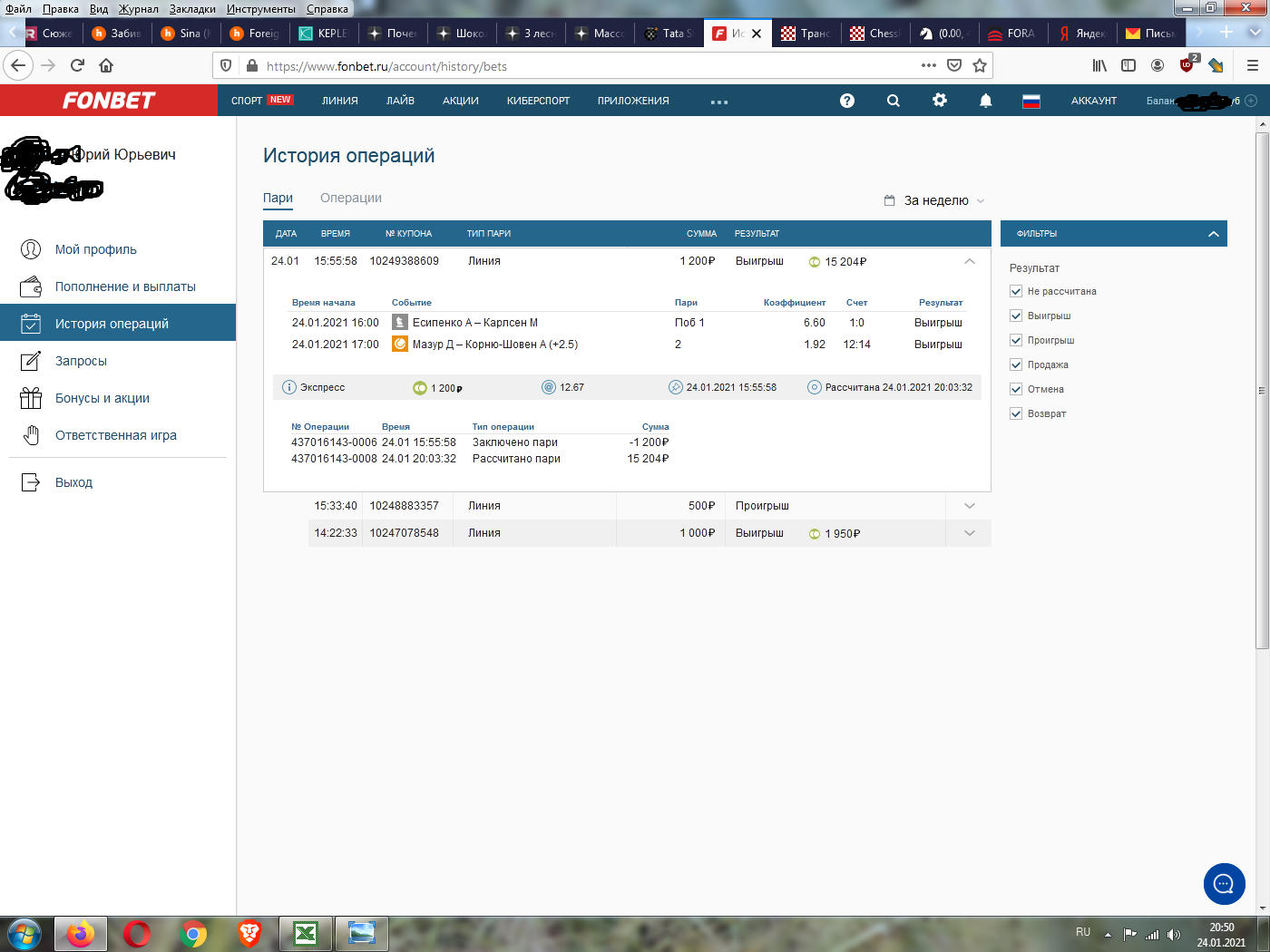The width and height of the screenshot is (1270, 952).
Task: Open the За неделю period dropdown
Action: point(935,200)
